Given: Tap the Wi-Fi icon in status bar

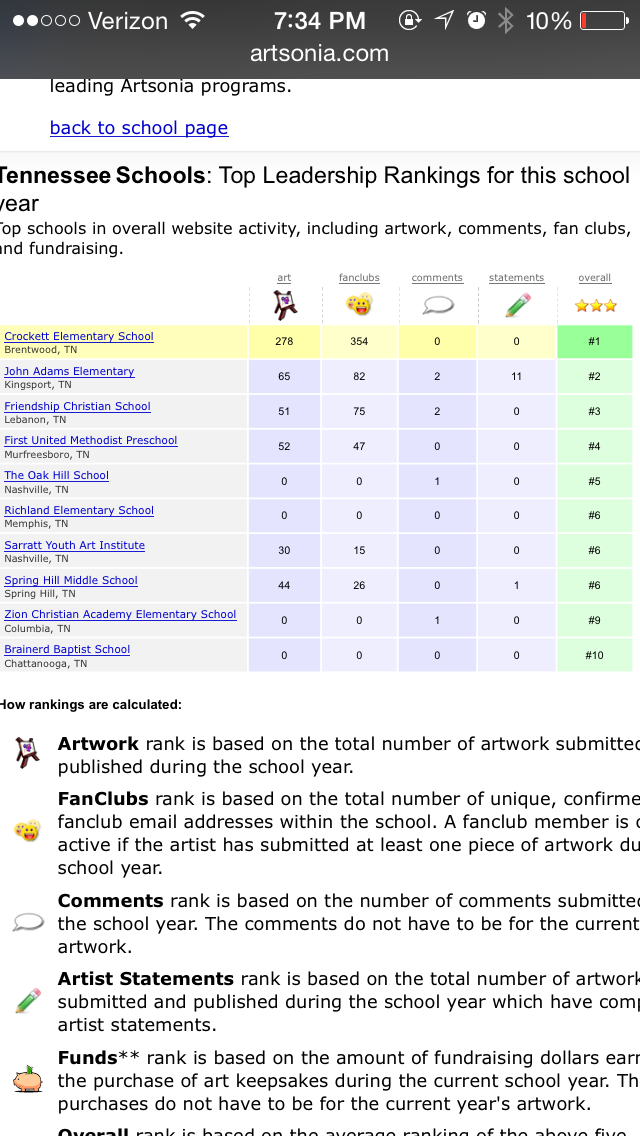Looking at the screenshot, I should (x=192, y=20).
